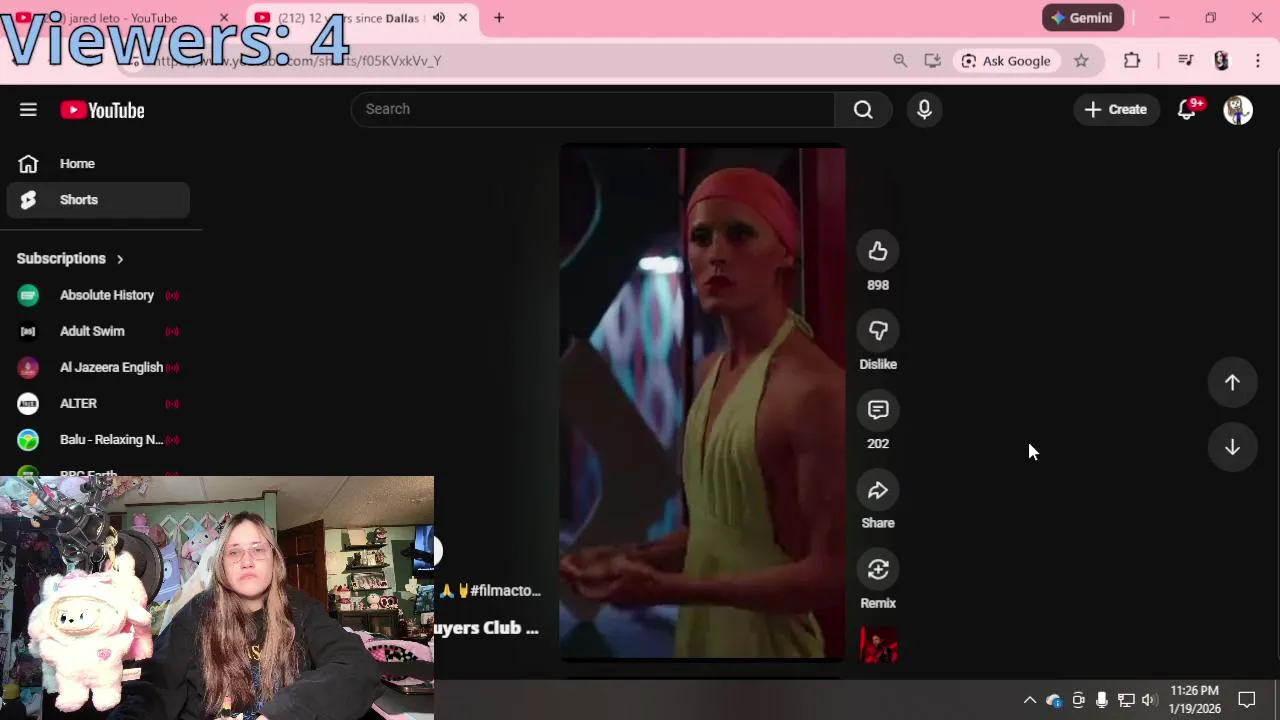Image resolution: width=1280 pixels, height=720 pixels.
Task: Click the Ask Google lens button
Action: pyautogui.click(x=1006, y=61)
